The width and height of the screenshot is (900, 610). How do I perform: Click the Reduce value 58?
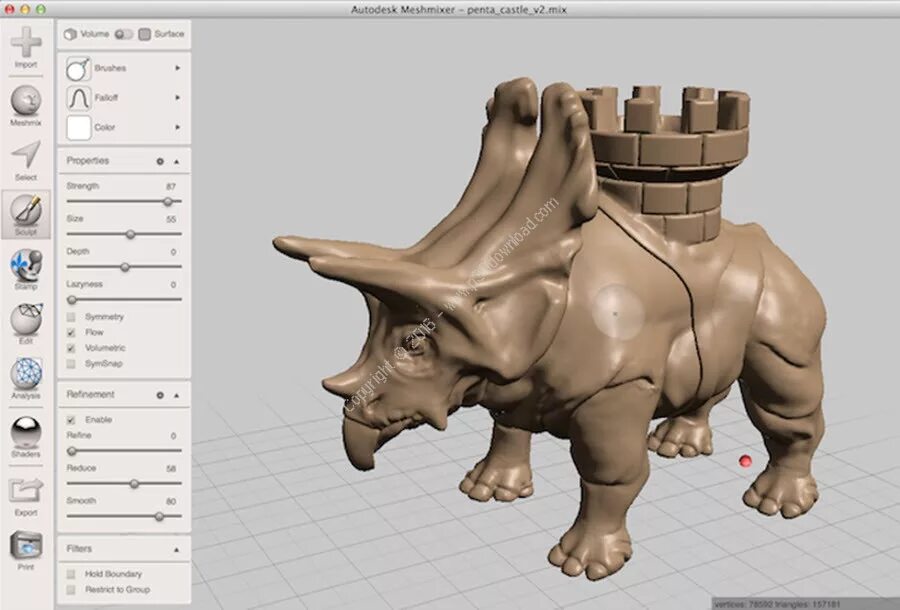pos(170,468)
